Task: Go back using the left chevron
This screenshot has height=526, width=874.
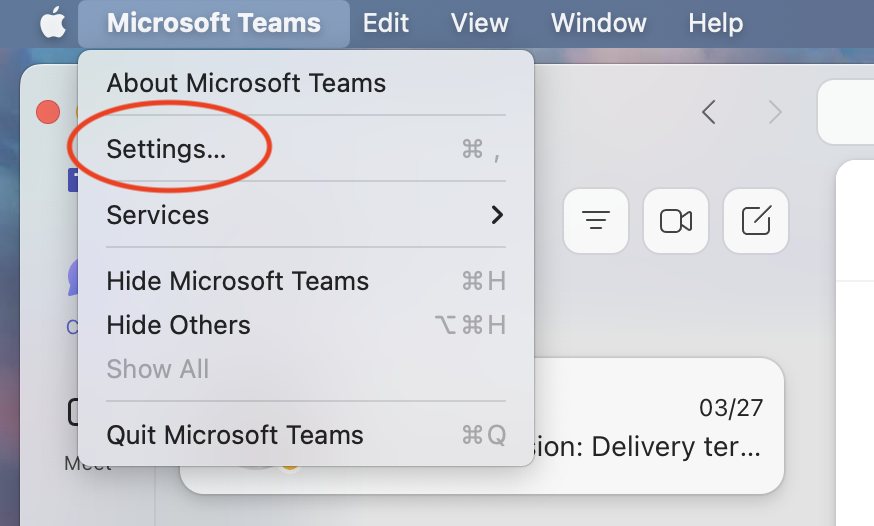Action: [708, 112]
